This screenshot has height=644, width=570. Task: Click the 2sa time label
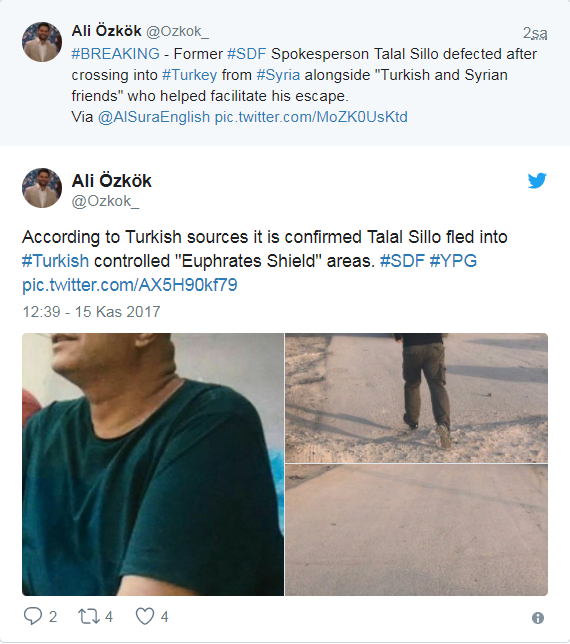point(535,33)
